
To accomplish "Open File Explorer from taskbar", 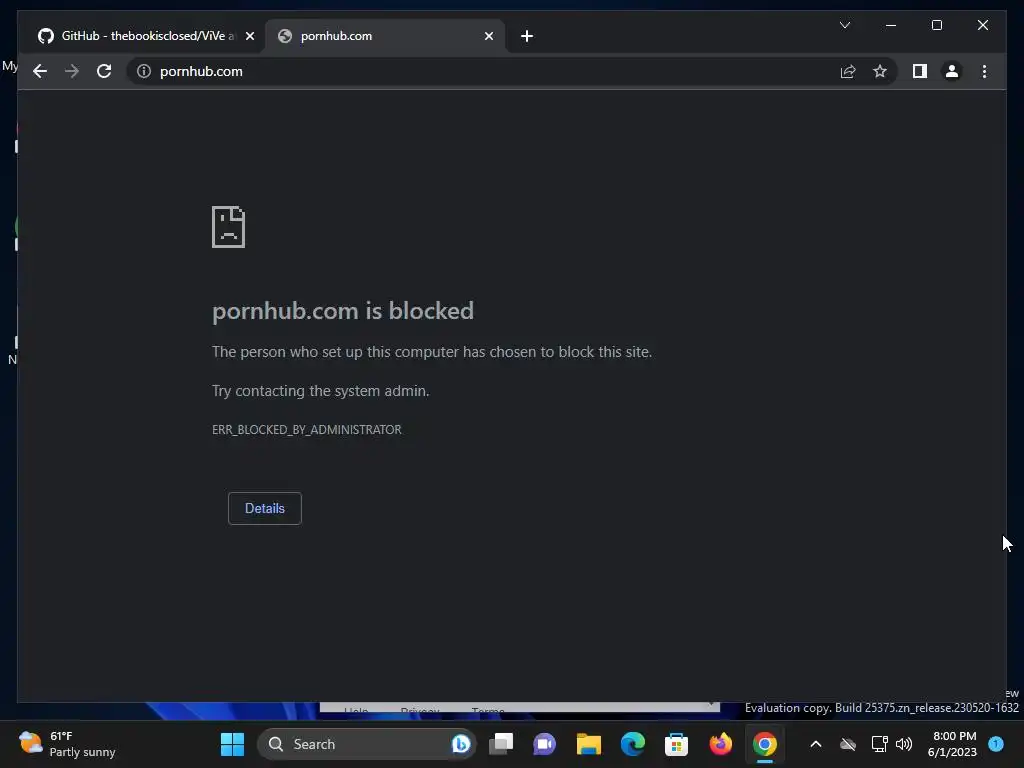I will click(x=588, y=744).
